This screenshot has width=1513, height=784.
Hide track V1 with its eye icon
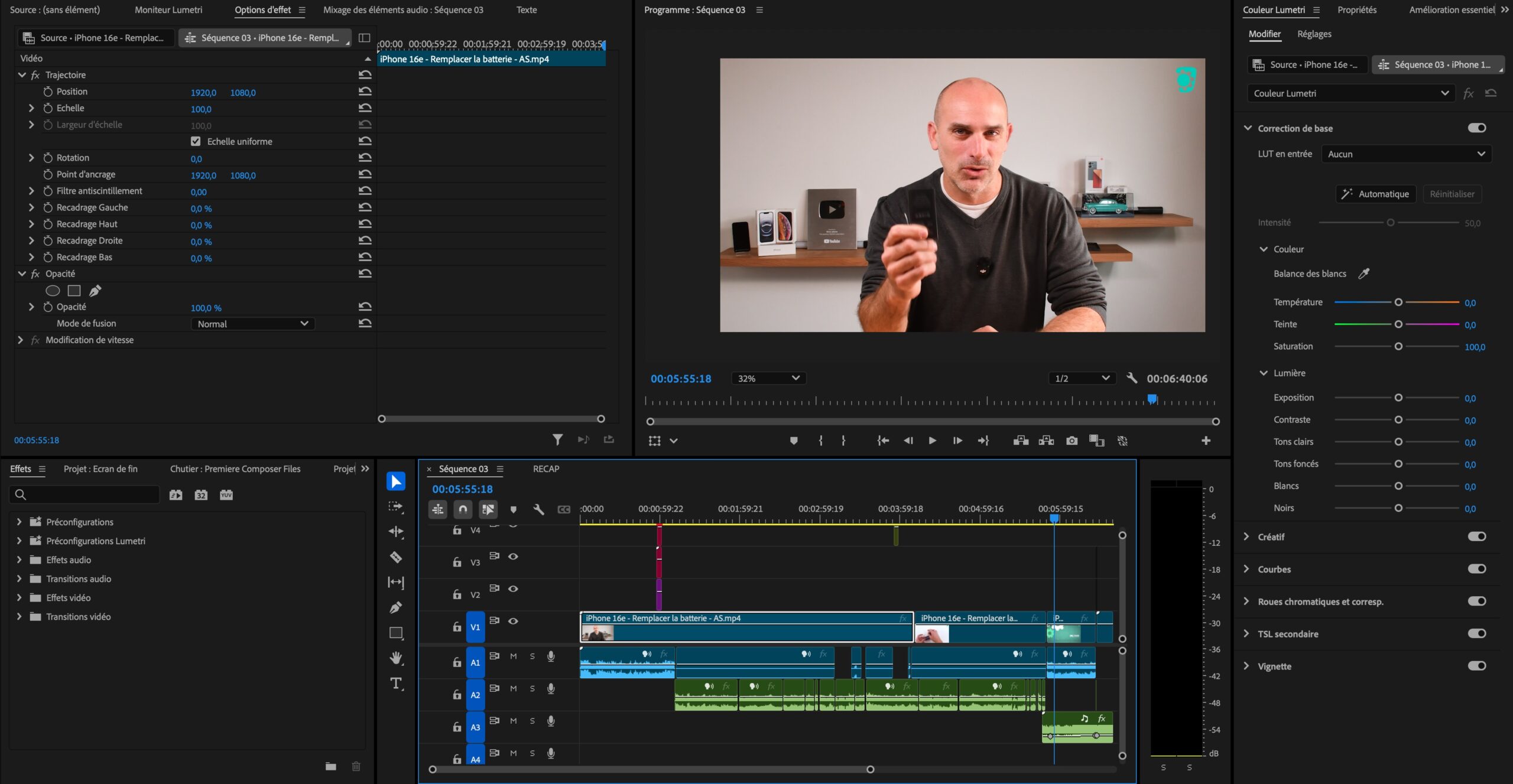pyautogui.click(x=514, y=621)
